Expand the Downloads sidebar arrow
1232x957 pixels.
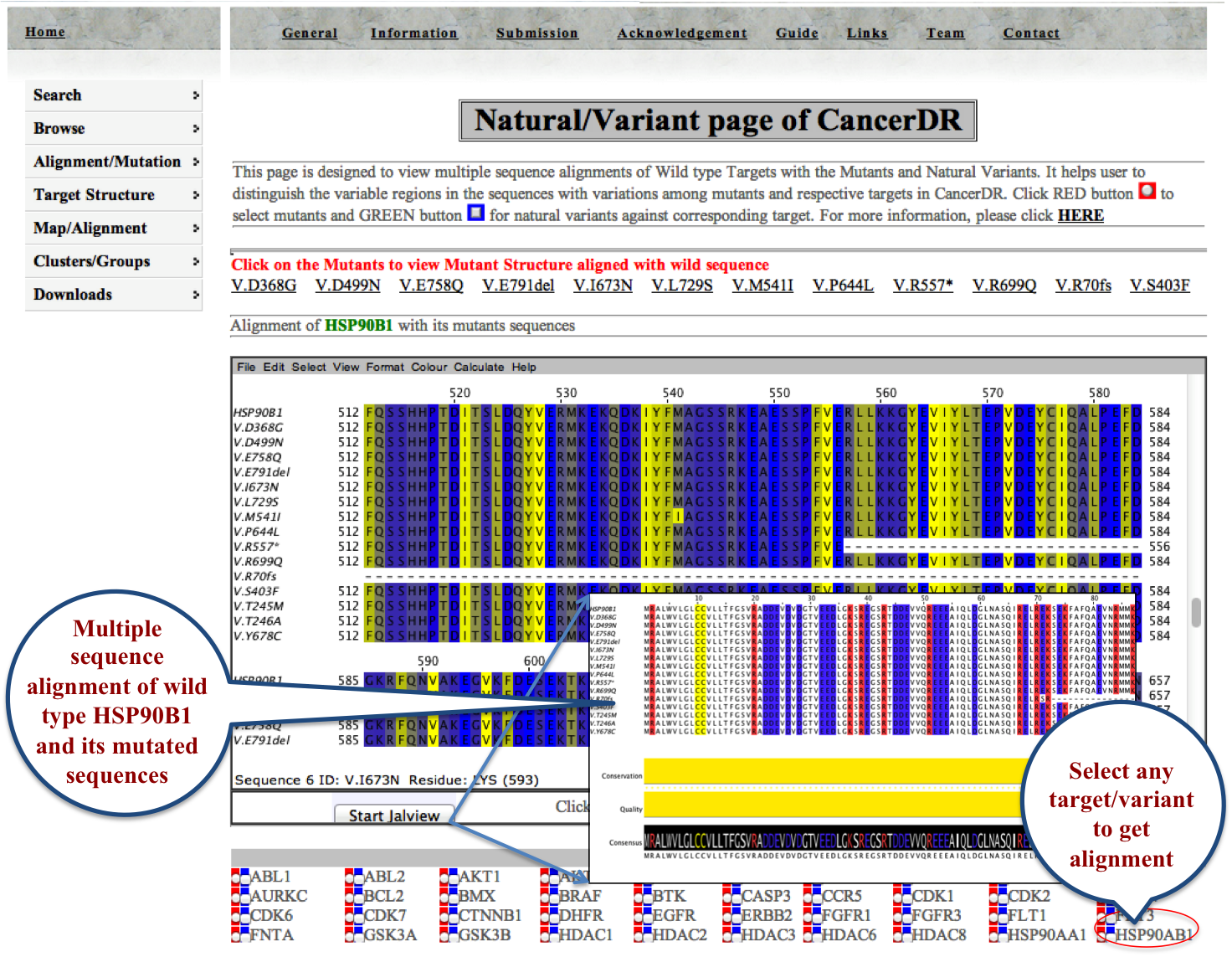[x=196, y=295]
